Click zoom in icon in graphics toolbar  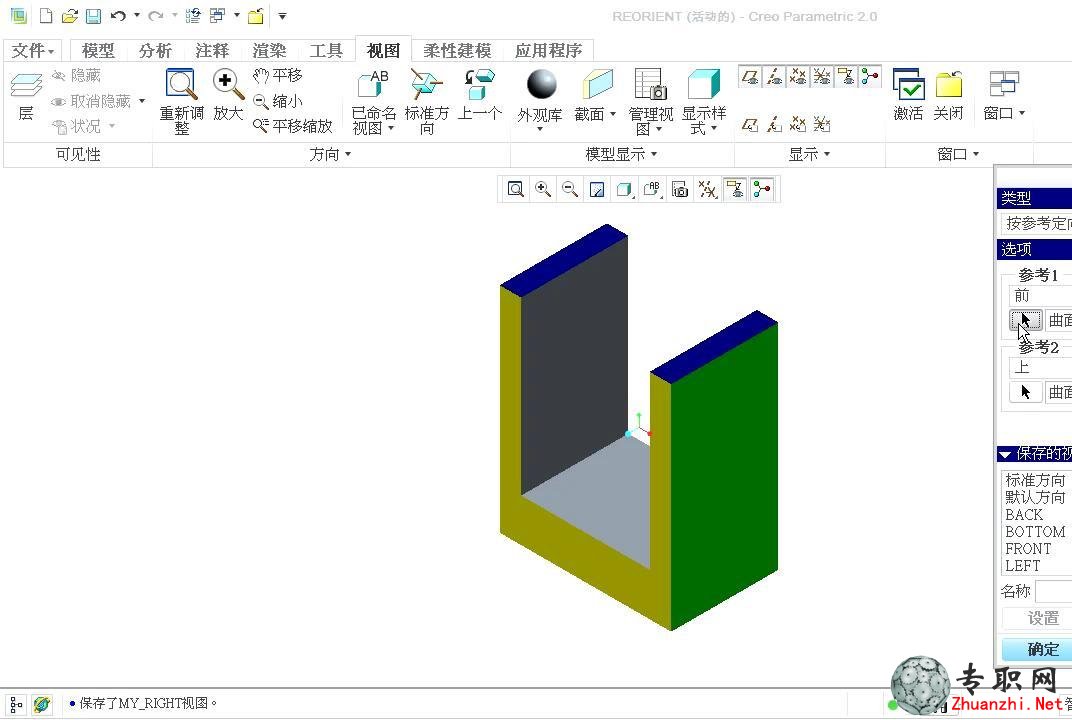click(543, 189)
